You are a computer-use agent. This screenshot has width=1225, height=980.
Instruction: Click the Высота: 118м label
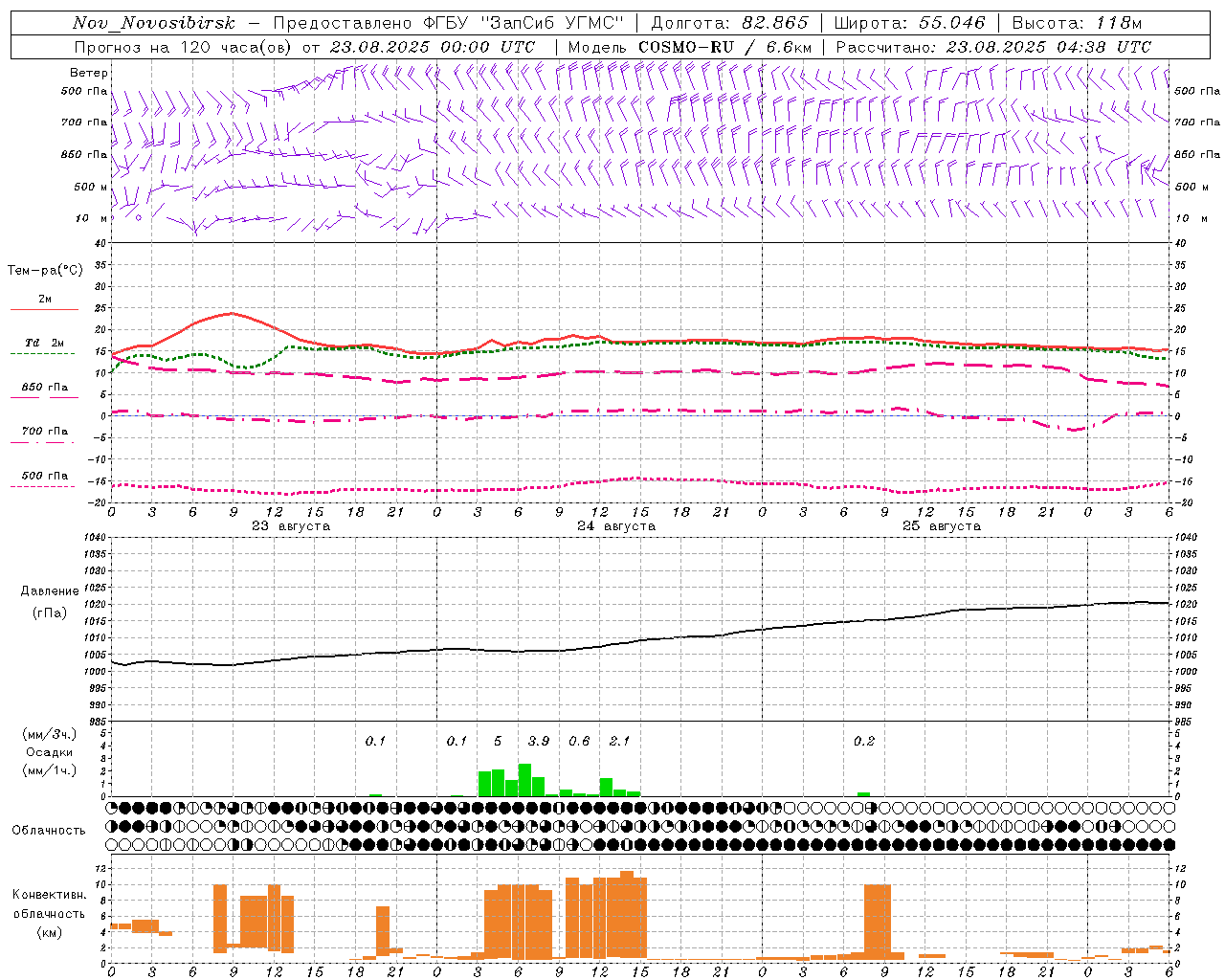[x=1077, y=23]
